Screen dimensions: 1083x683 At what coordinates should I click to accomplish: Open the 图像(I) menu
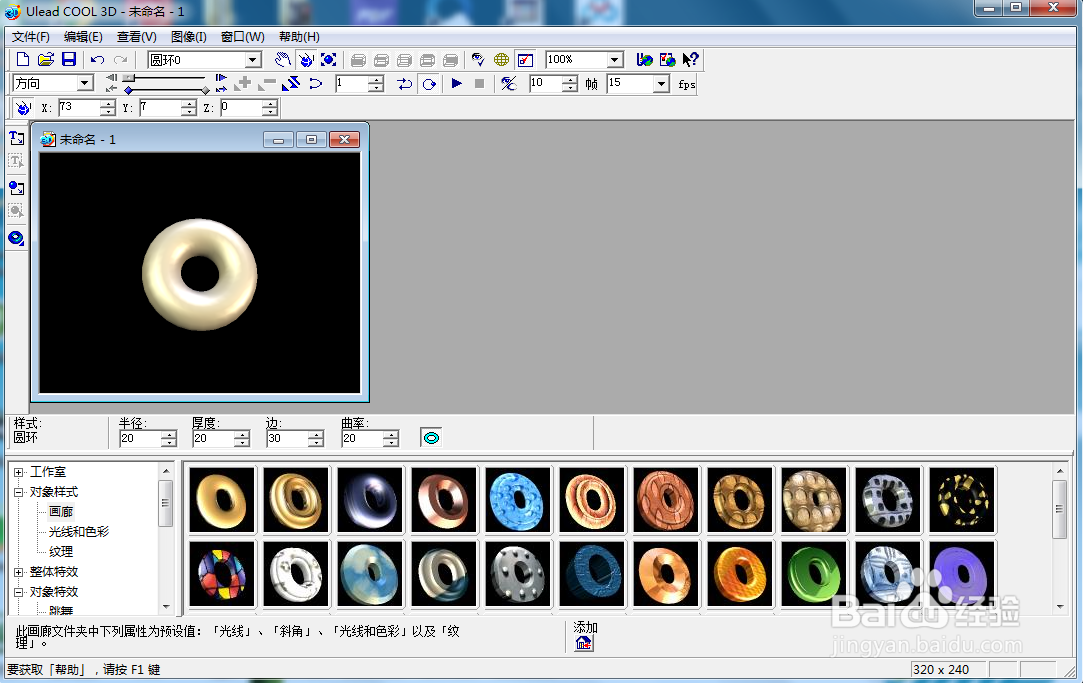coord(189,37)
